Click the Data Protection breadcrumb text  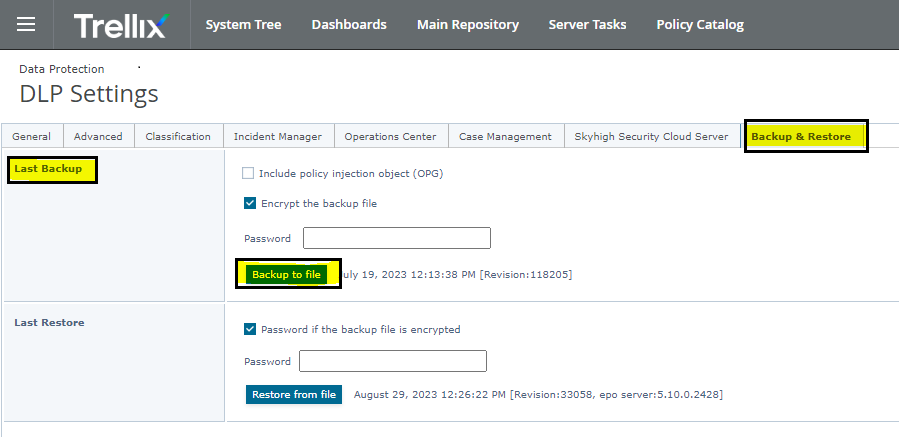(62, 69)
